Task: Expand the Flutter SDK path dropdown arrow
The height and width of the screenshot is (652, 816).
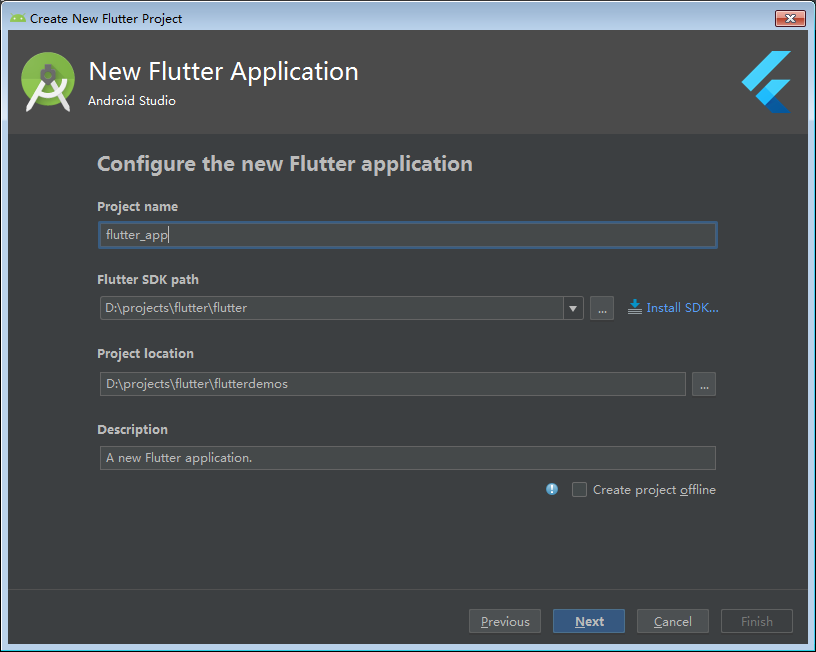Action: click(573, 308)
